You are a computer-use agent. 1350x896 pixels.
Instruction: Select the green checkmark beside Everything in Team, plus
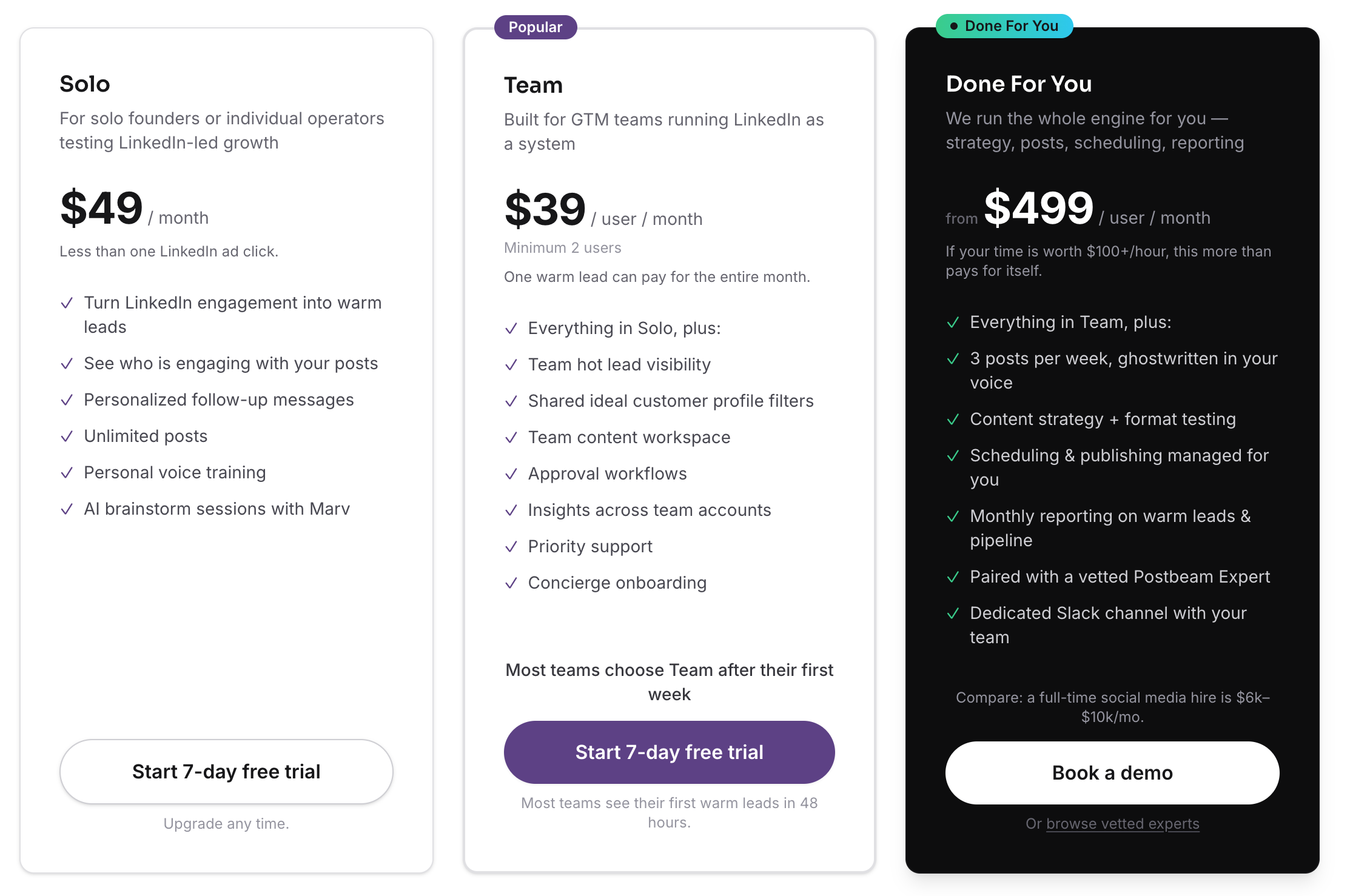953,323
